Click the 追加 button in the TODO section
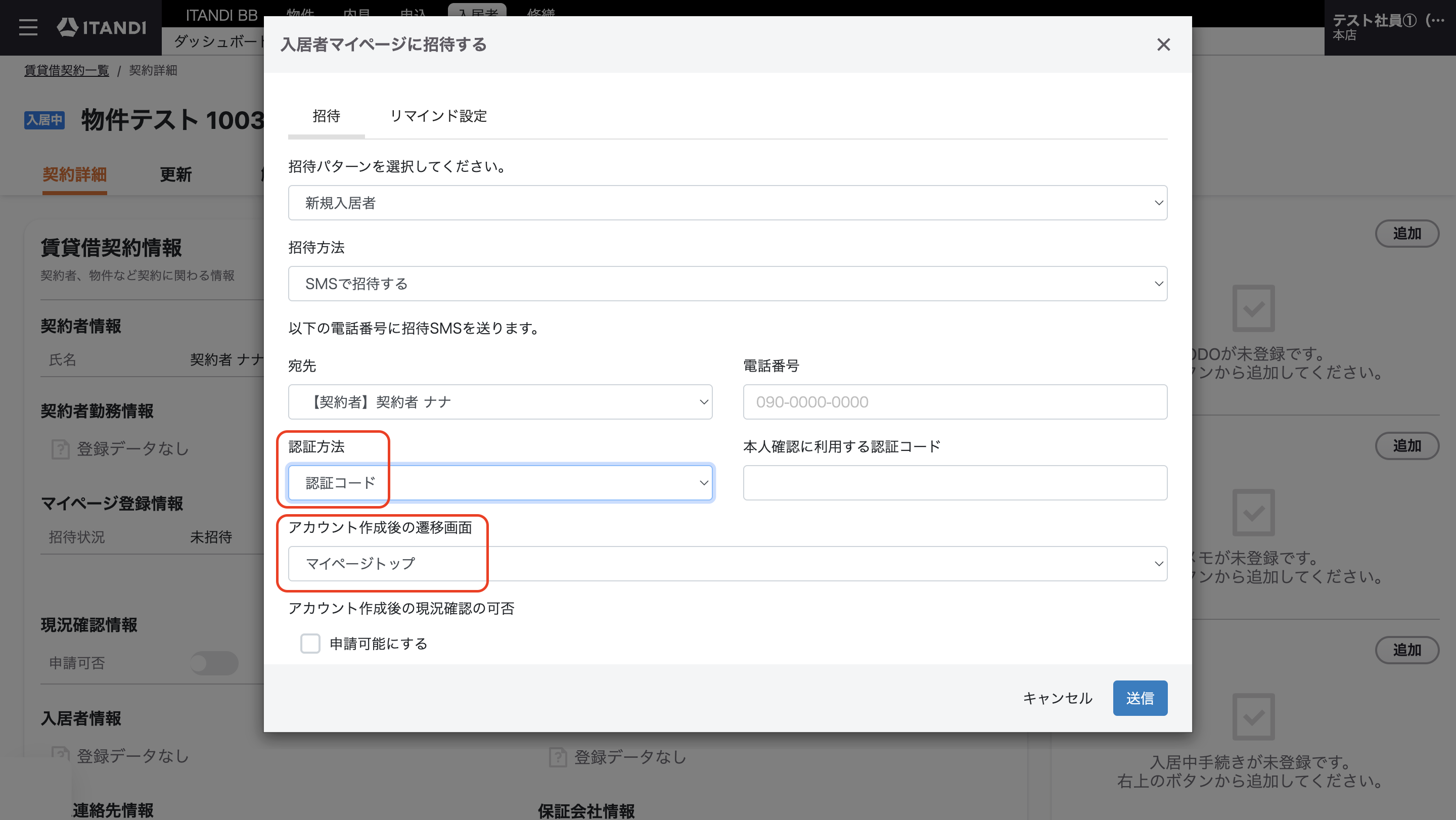 tap(1407, 234)
